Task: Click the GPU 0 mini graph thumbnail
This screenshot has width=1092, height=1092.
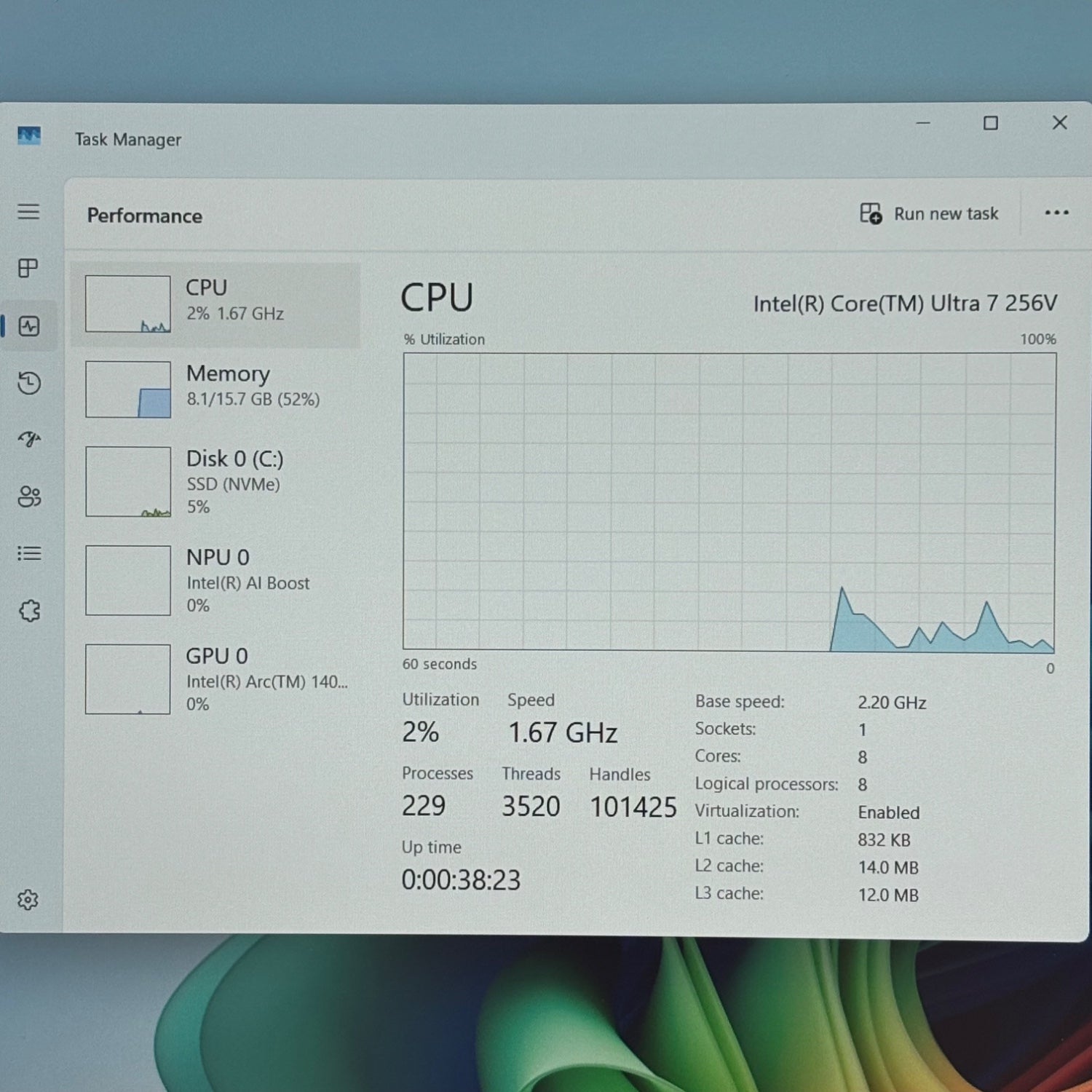Action: point(128,679)
